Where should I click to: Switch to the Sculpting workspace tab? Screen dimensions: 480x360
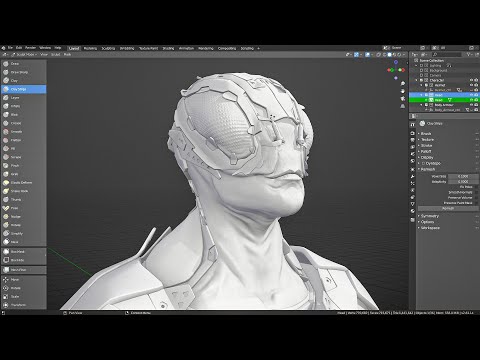(x=108, y=48)
